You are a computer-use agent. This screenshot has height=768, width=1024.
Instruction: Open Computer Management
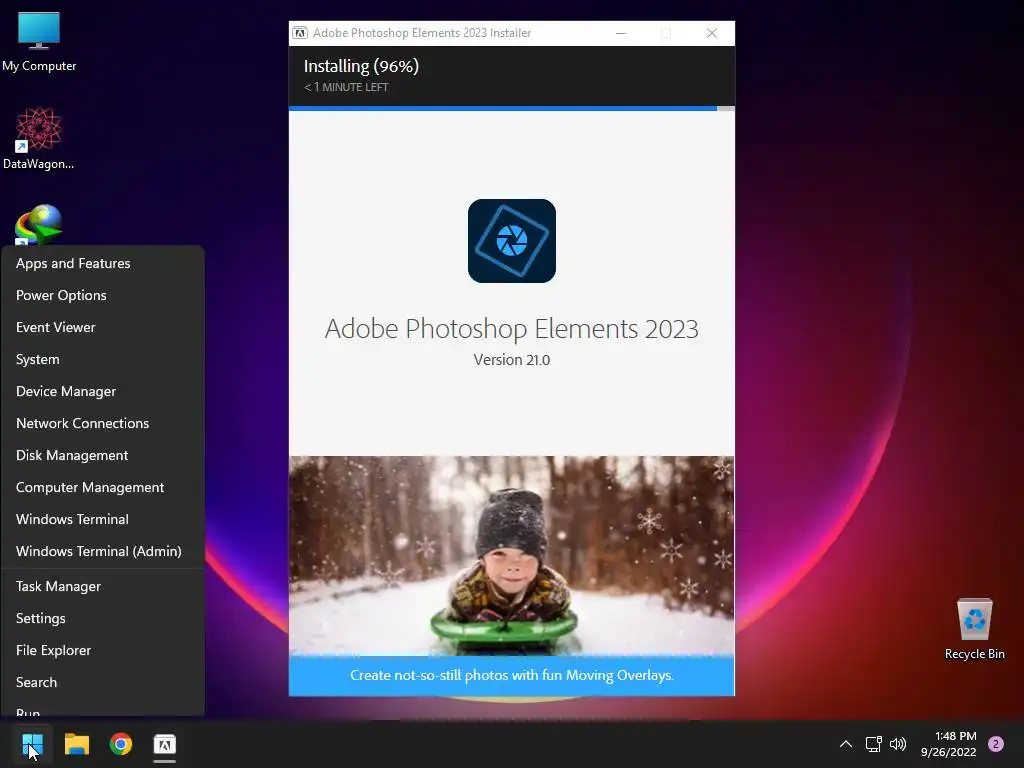[x=103, y=487]
